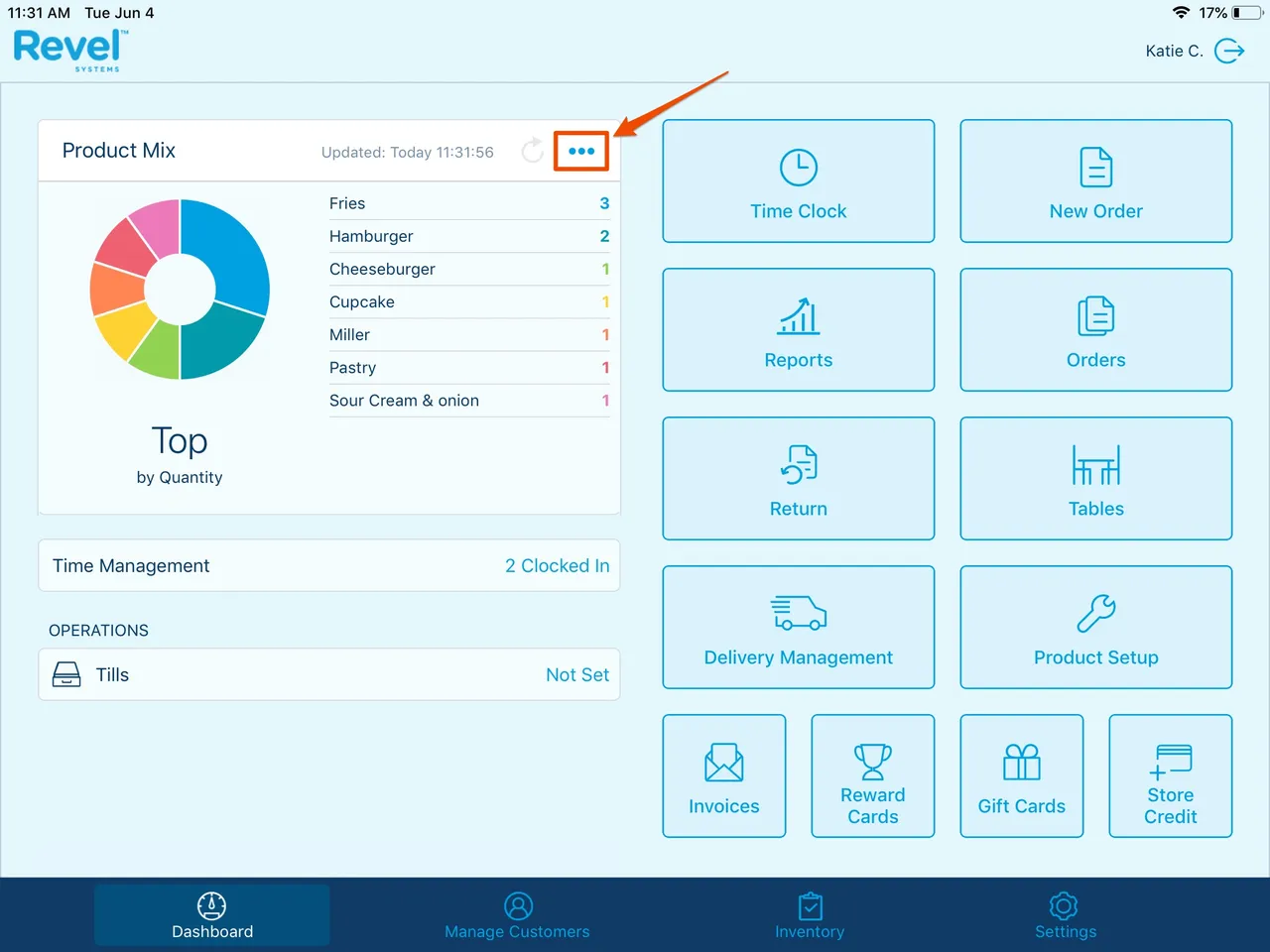The width and height of the screenshot is (1270, 952).
Task: Open the Product Mix three-dots options menu
Action: (581, 151)
